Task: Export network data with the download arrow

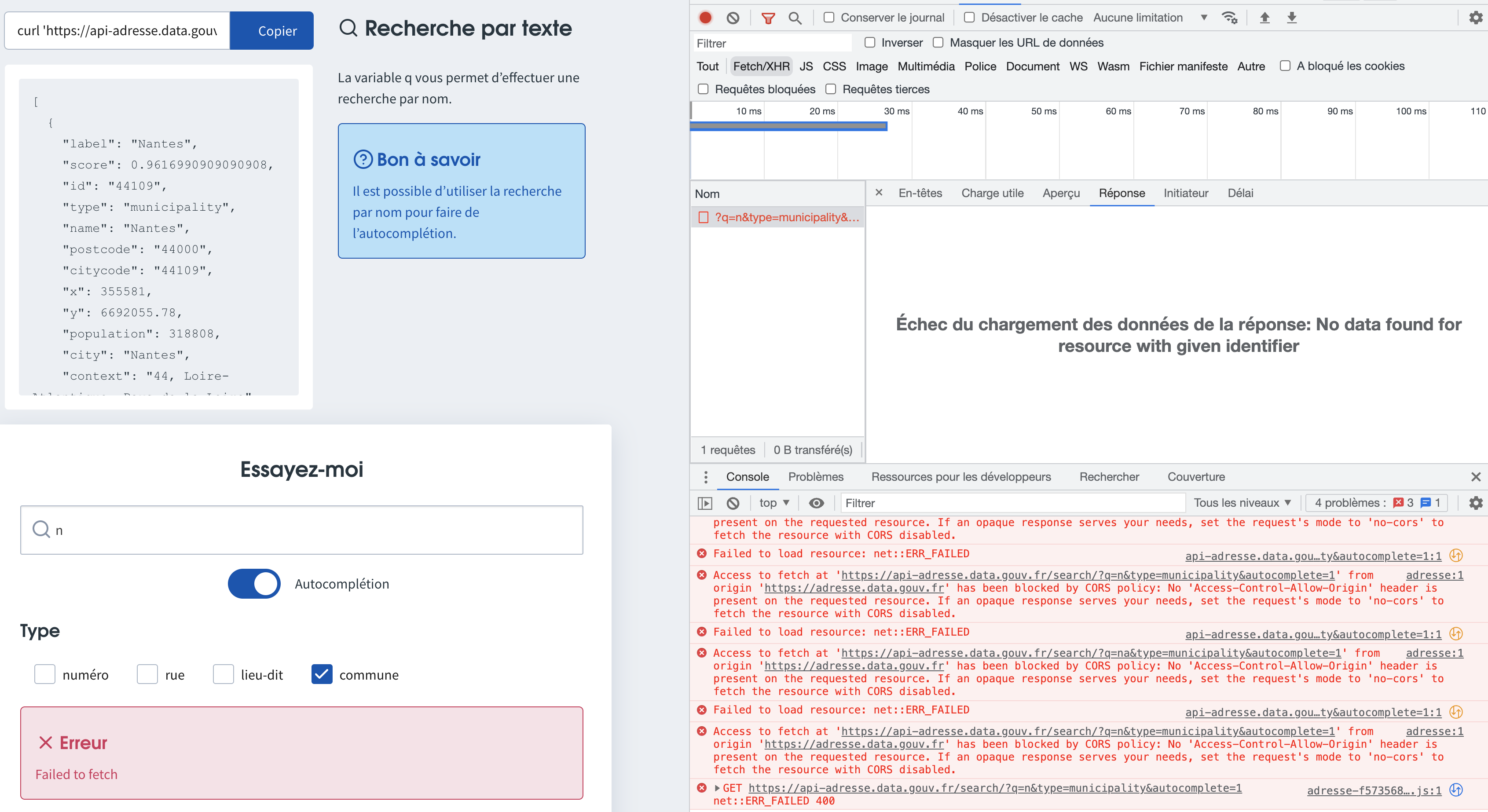Action: point(1292,17)
